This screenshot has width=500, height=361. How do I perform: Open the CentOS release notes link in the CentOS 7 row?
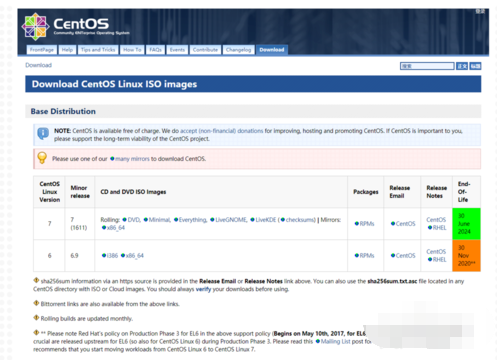coord(436,220)
